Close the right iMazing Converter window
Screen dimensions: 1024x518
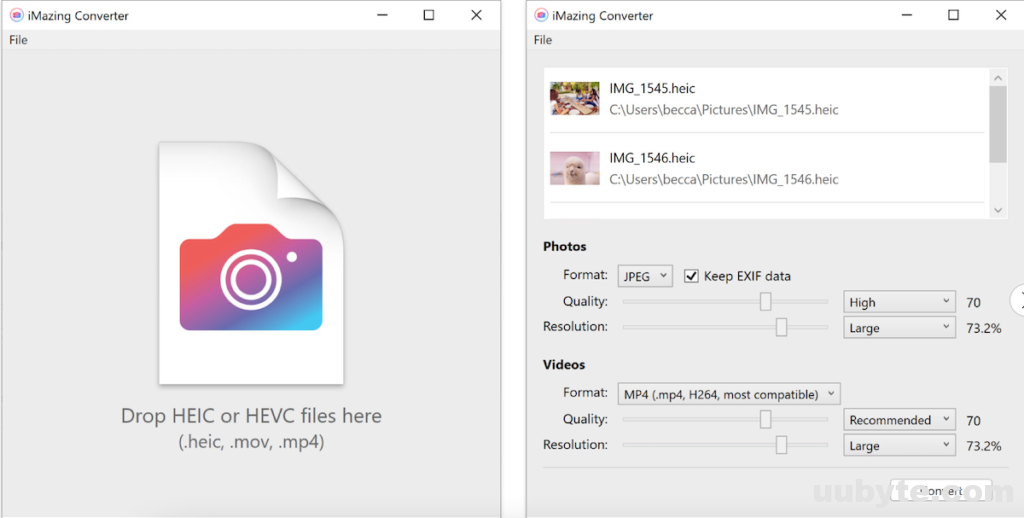[x=1000, y=15]
